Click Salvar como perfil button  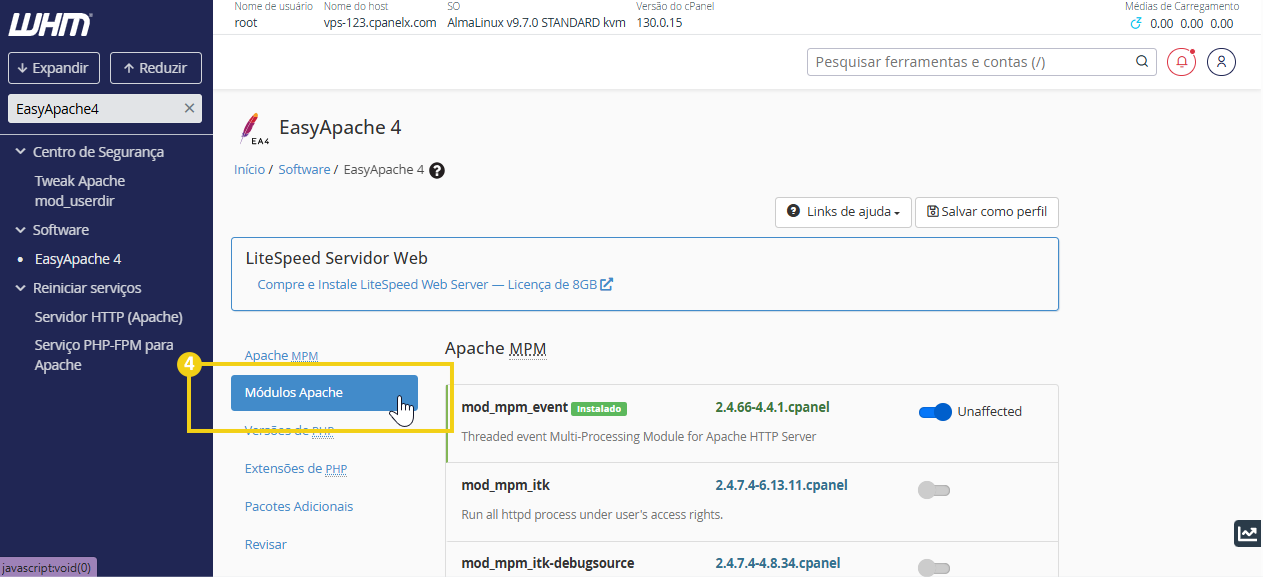click(986, 212)
